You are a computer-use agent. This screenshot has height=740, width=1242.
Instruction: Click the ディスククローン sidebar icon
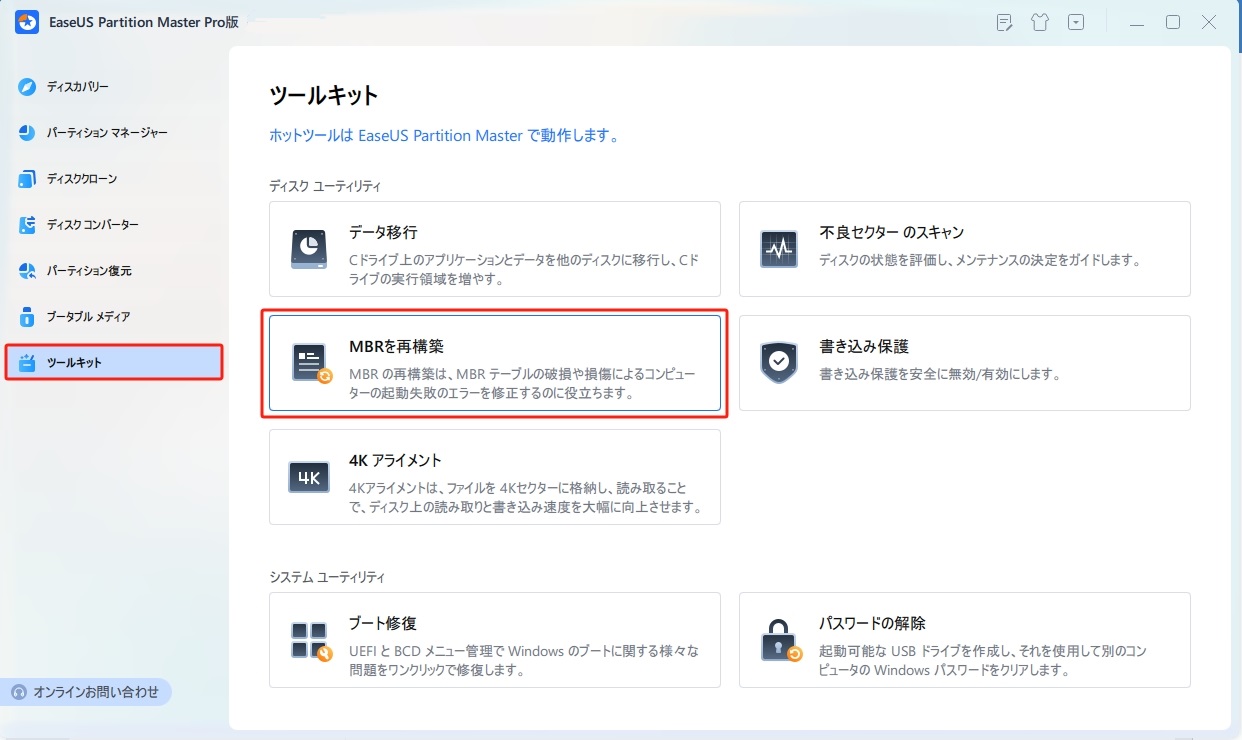[28, 179]
